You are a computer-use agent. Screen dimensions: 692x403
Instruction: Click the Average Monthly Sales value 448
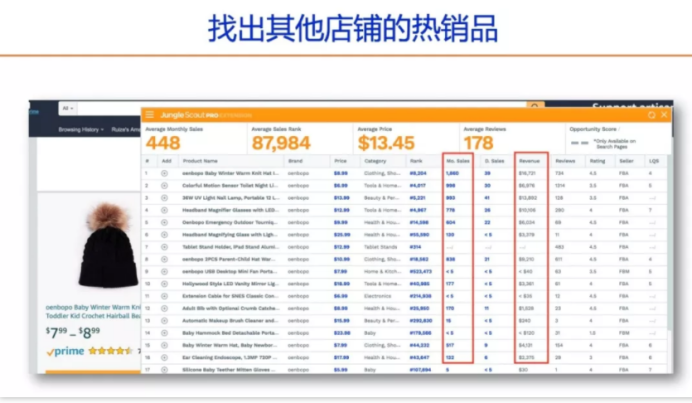coord(163,143)
